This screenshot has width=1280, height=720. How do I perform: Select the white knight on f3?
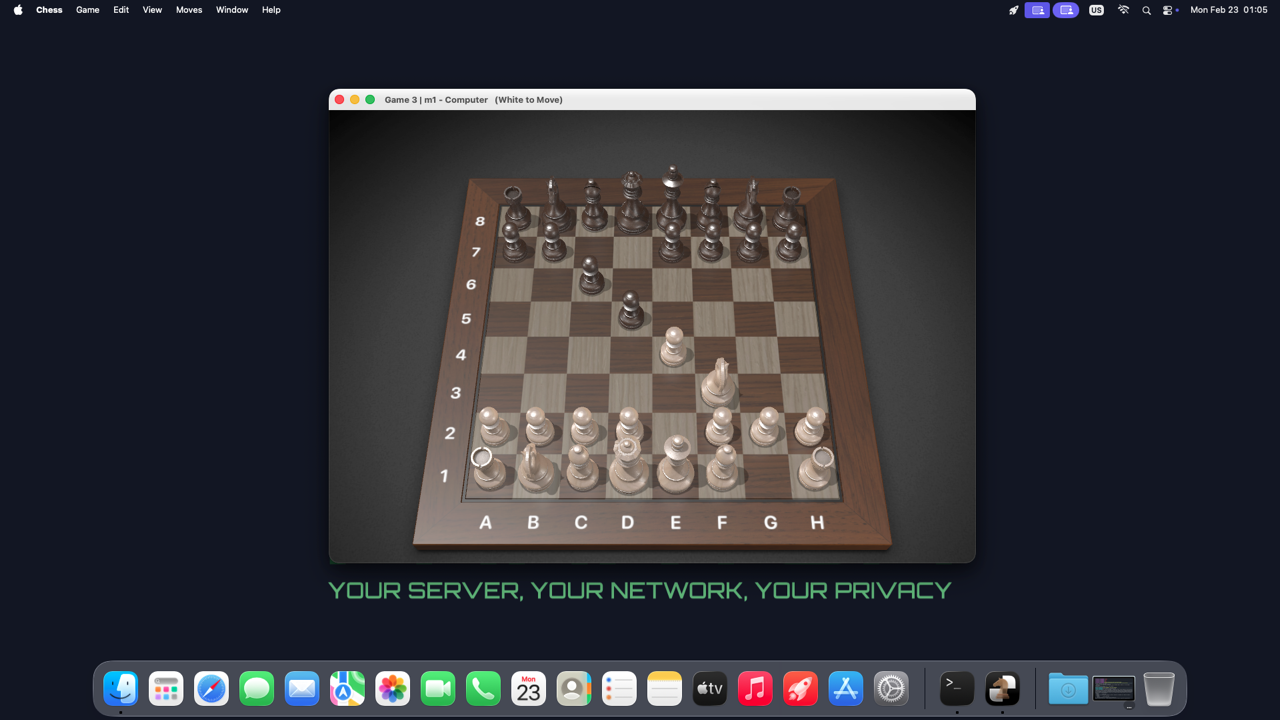pyautogui.click(x=718, y=385)
